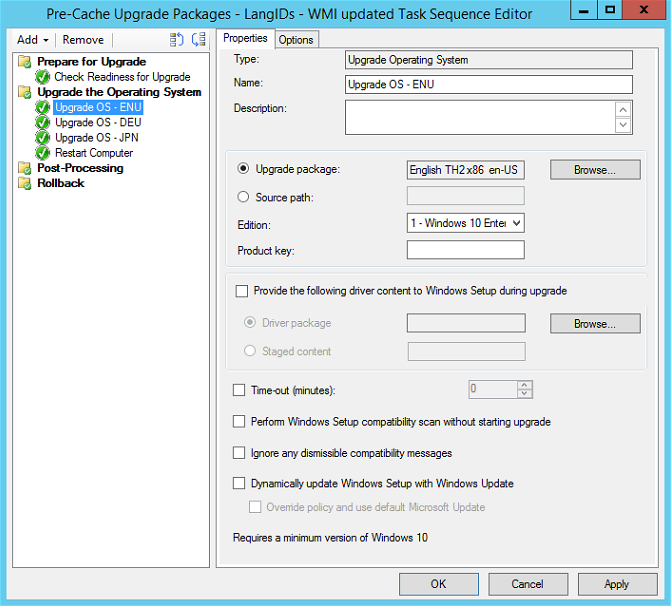Viewport: 671px width, 606px height.
Task: Check Perform Windows Setup compatibility scan option
Action: [x=239, y=422]
